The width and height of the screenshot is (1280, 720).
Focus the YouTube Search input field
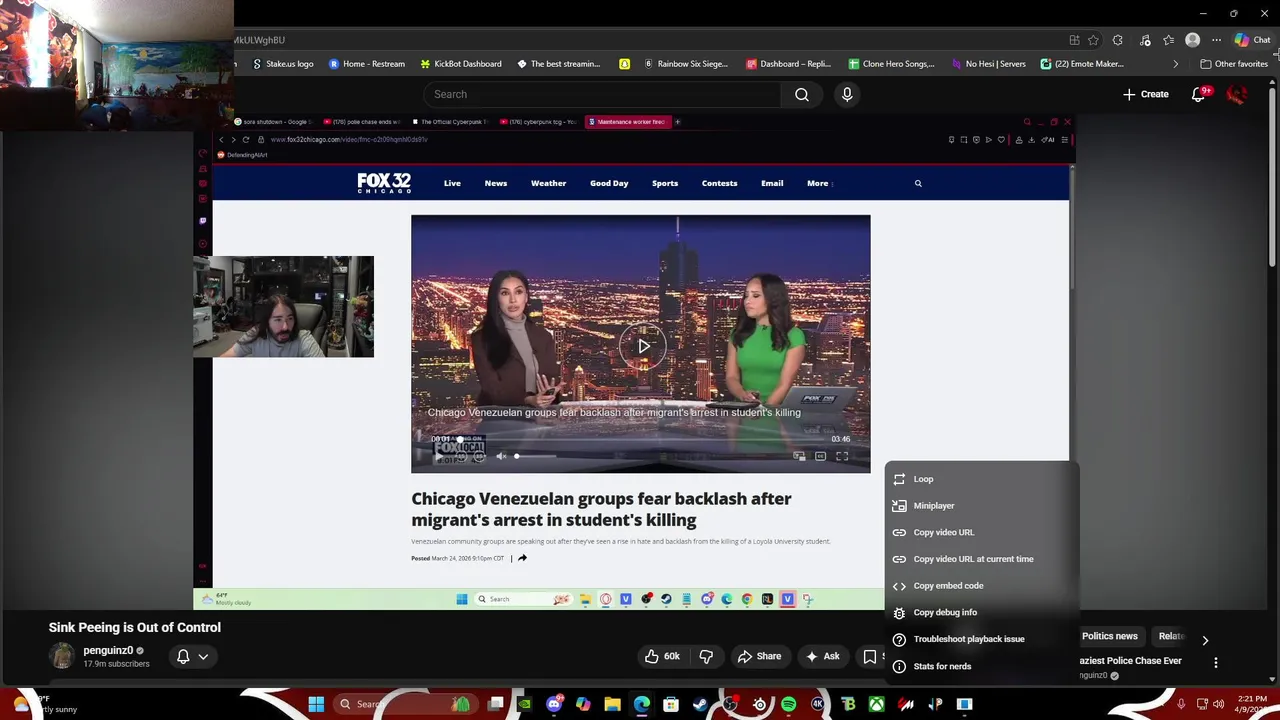coord(602,94)
